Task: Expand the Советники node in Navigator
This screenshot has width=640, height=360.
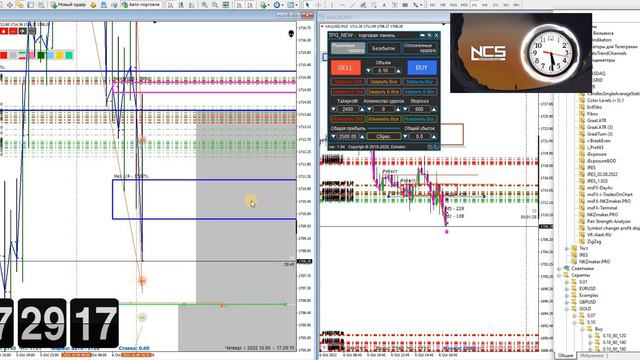Action: [x=560, y=269]
